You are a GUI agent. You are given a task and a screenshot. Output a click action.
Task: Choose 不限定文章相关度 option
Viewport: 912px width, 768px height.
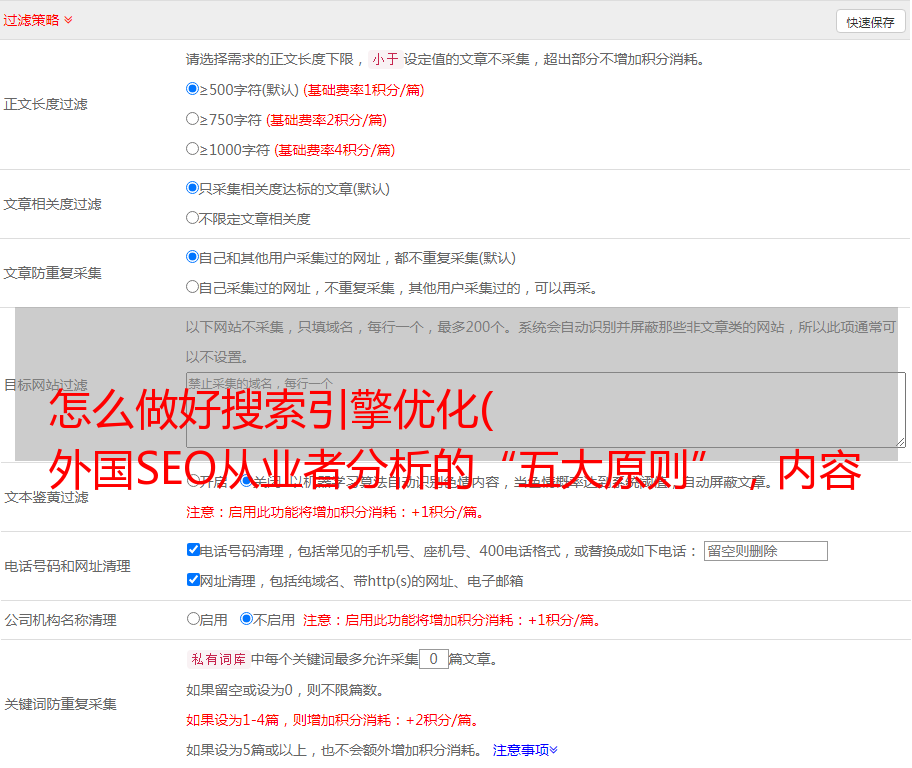coord(193,218)
